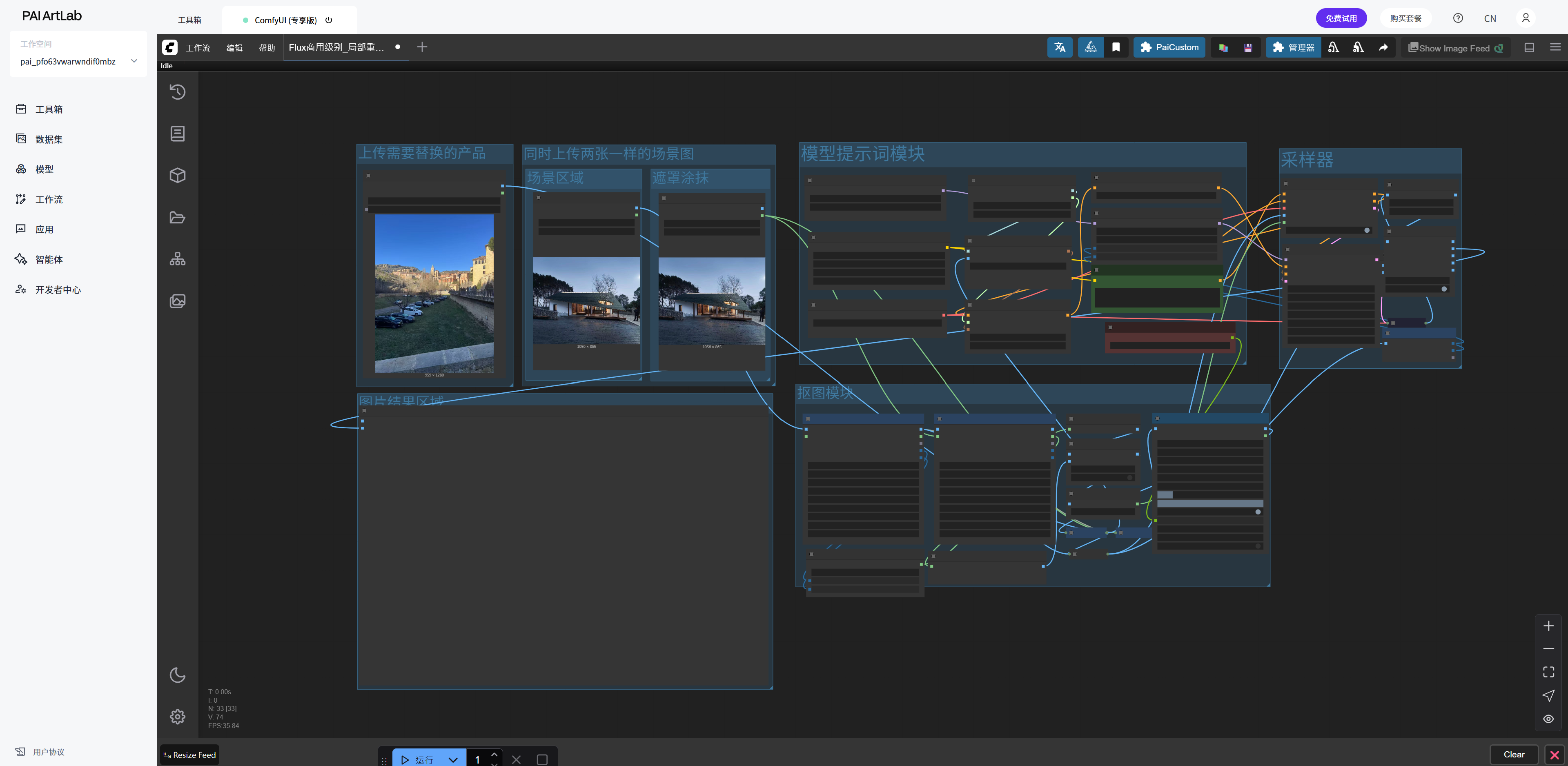Click the purple floppy disk save icon
Screen dimensions: 1568x766
pyautogui.click(x=1248, y=47)
